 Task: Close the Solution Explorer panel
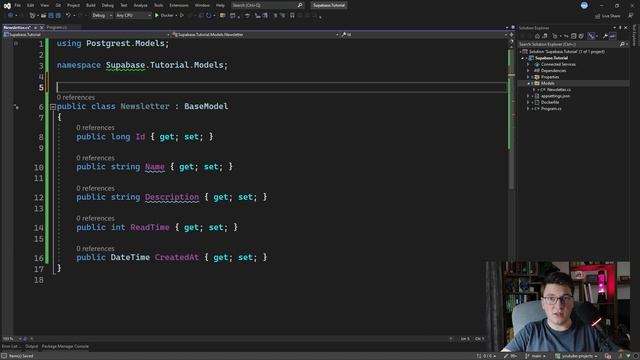coord(626,28)
